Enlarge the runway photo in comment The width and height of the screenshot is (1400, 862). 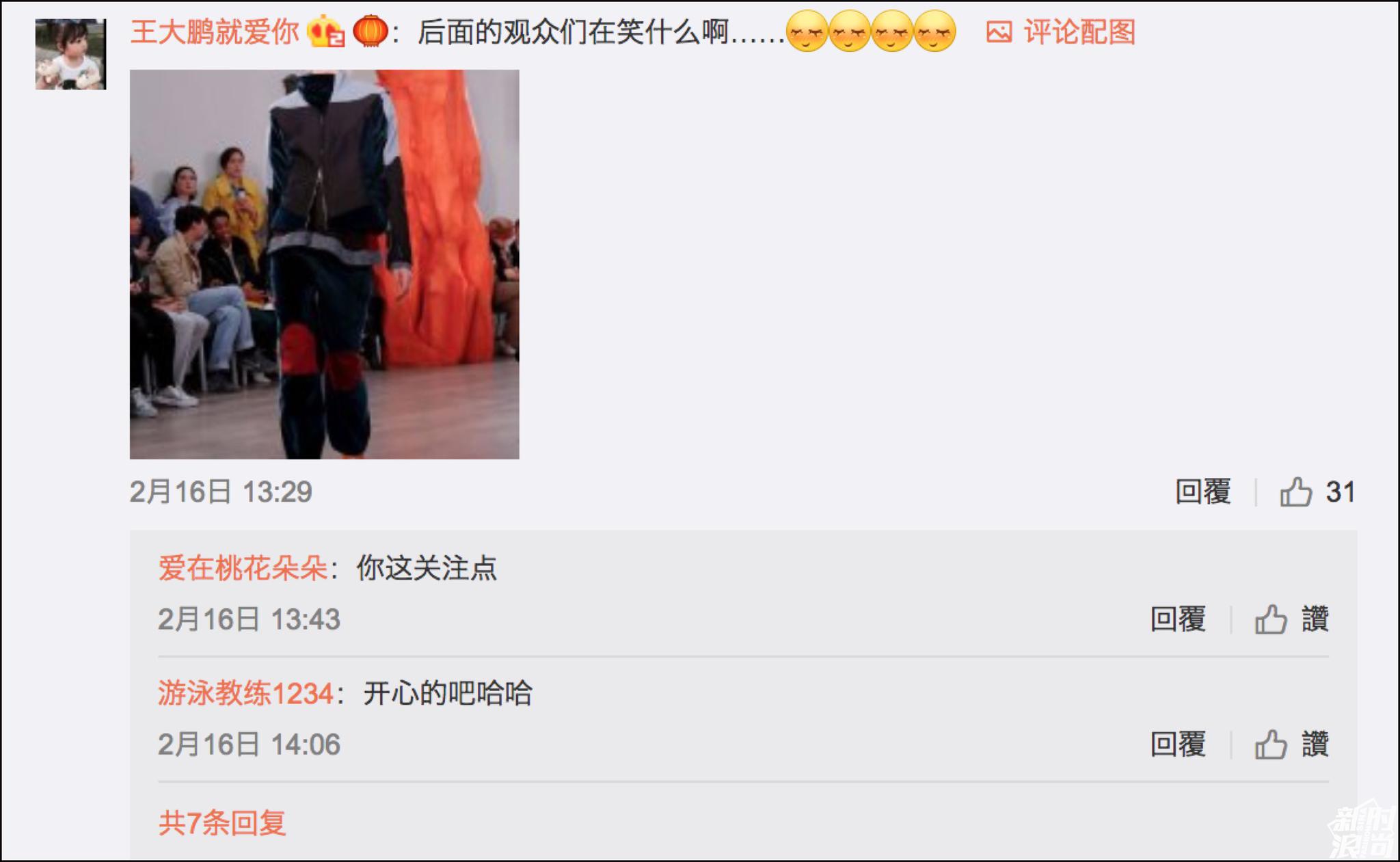coord(325,264)
